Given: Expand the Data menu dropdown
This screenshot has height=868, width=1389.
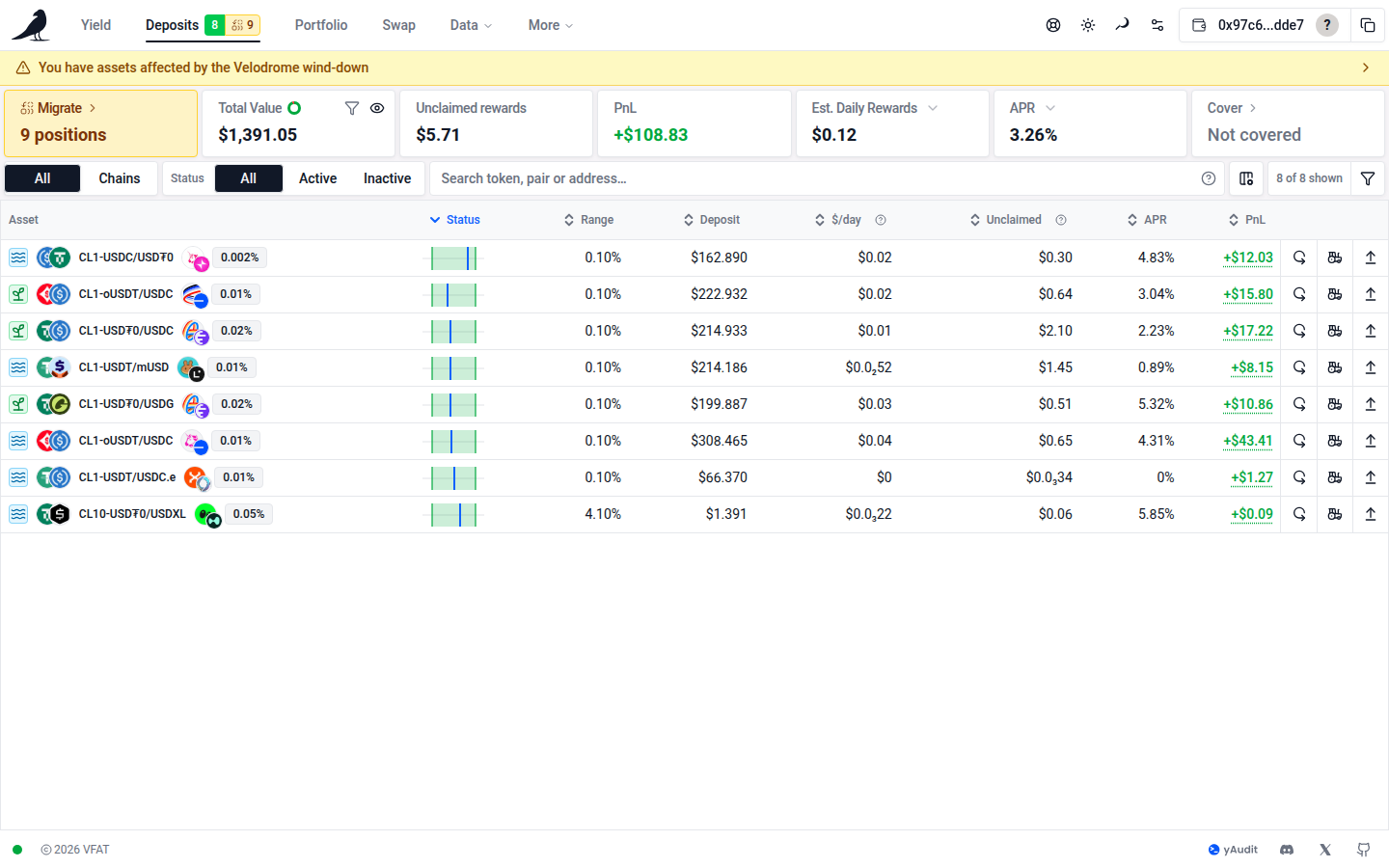Looking at the screenshot, I should (x=471, y=25).
